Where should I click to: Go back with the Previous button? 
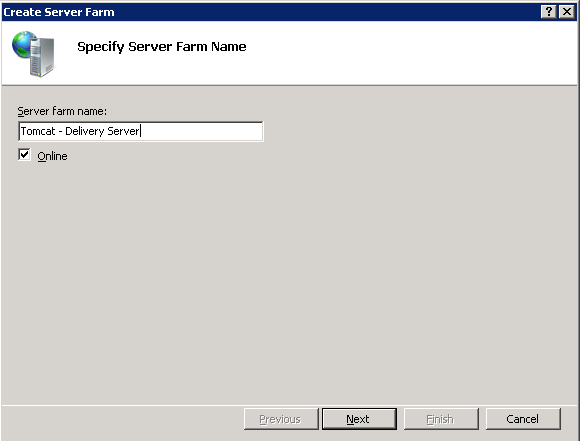pyautogui.click(x=281, y=419)
